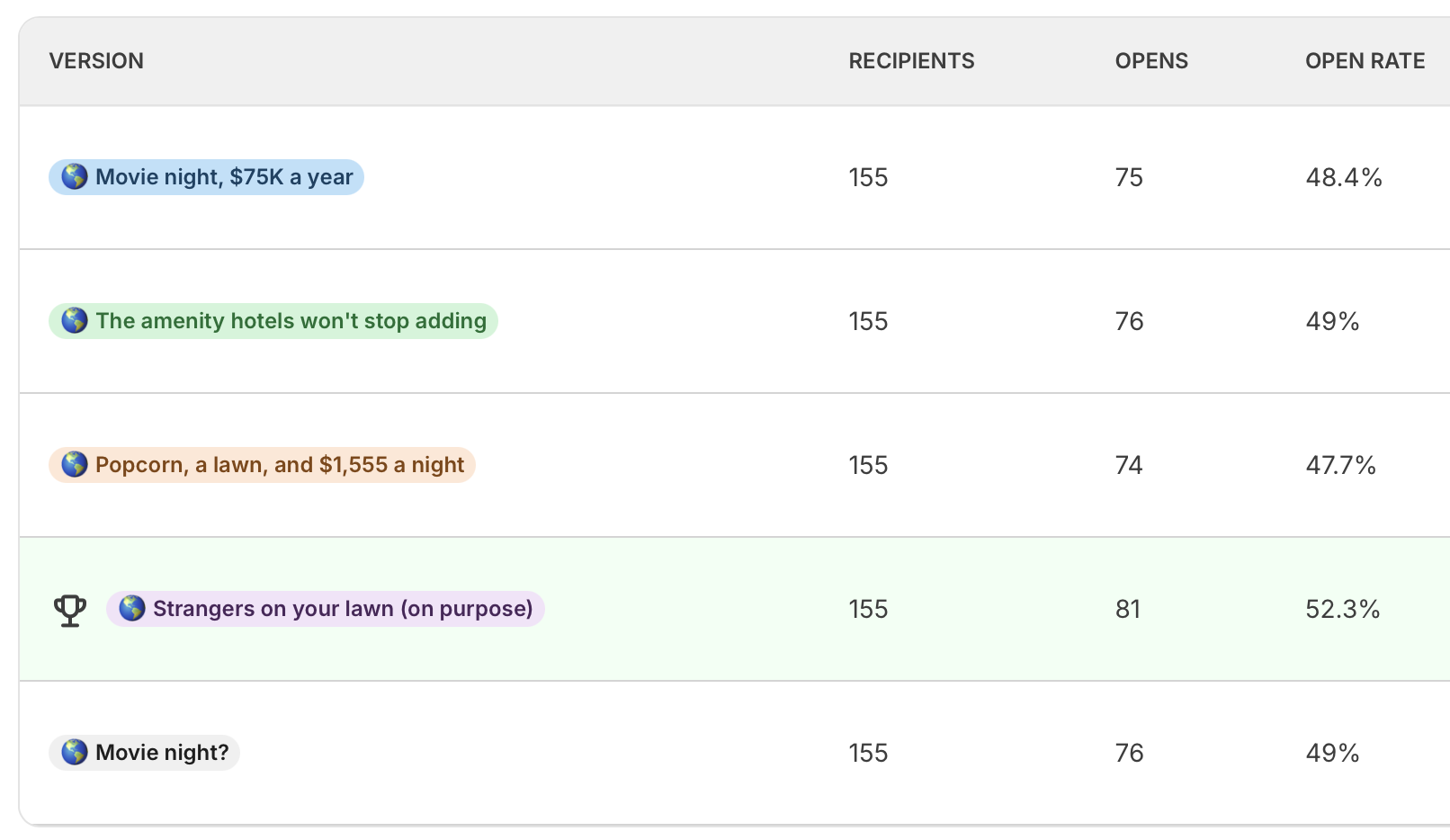Click globe emoji in Movie night? tag
This screenshot has width=1450, height=840.
(74, 752)
